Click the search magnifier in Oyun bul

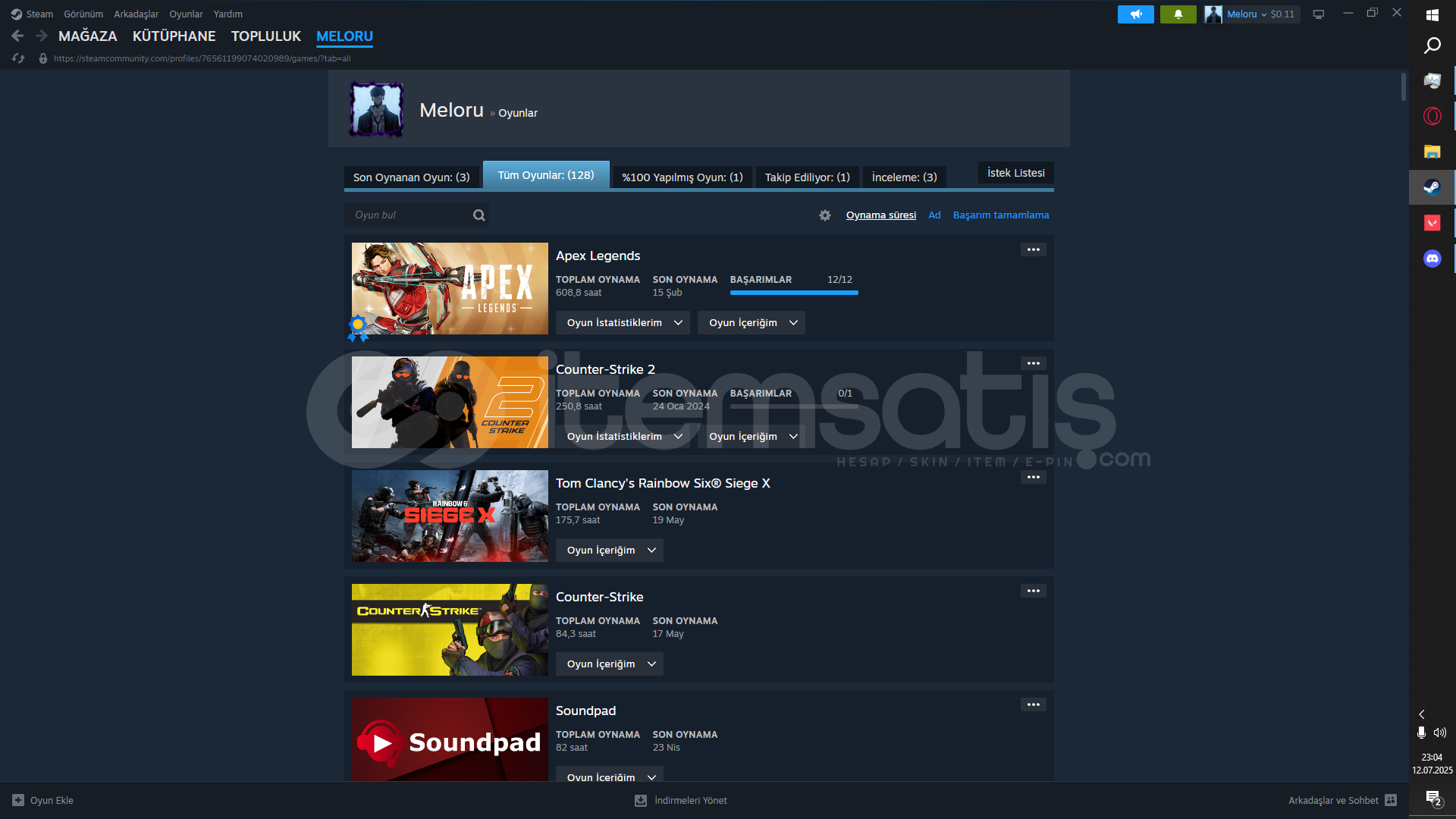tap(479, 215)
